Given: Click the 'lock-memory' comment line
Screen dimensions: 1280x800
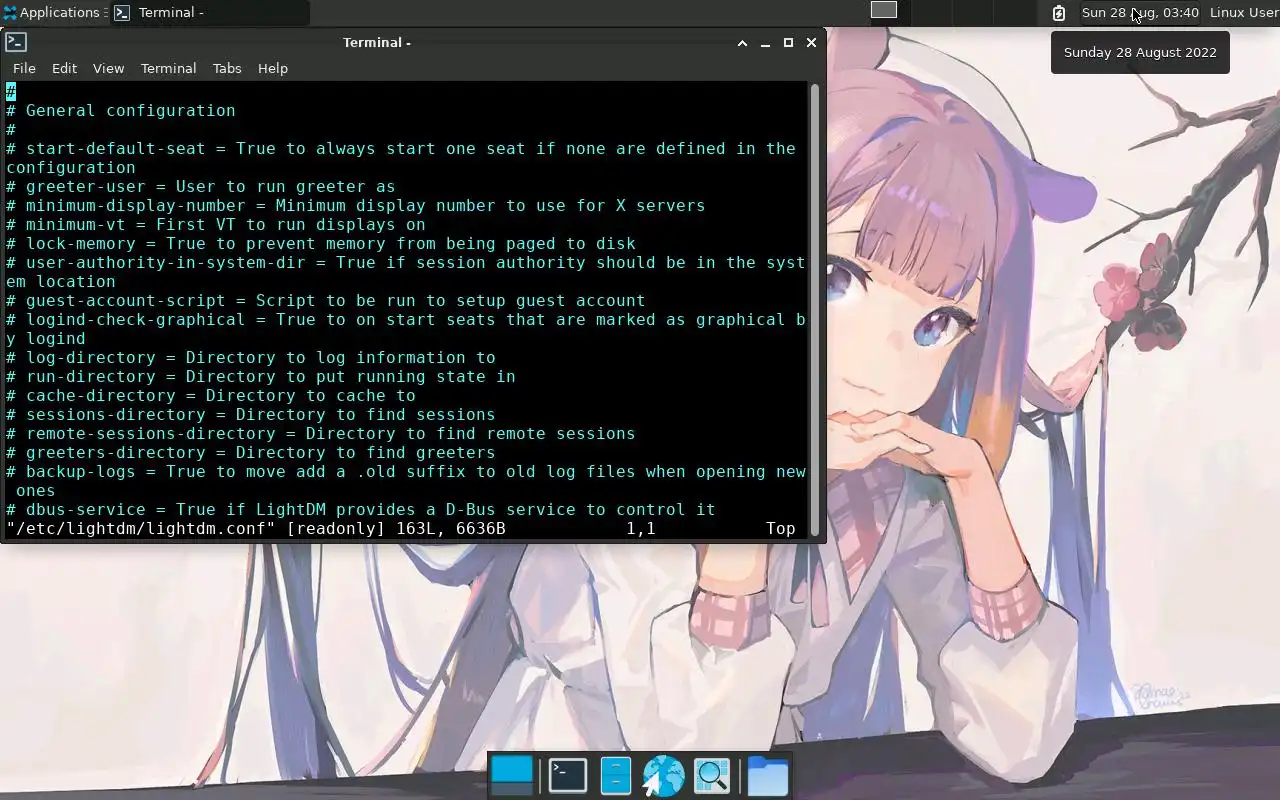Looking at the screenshot, I should tap(321, 244).
